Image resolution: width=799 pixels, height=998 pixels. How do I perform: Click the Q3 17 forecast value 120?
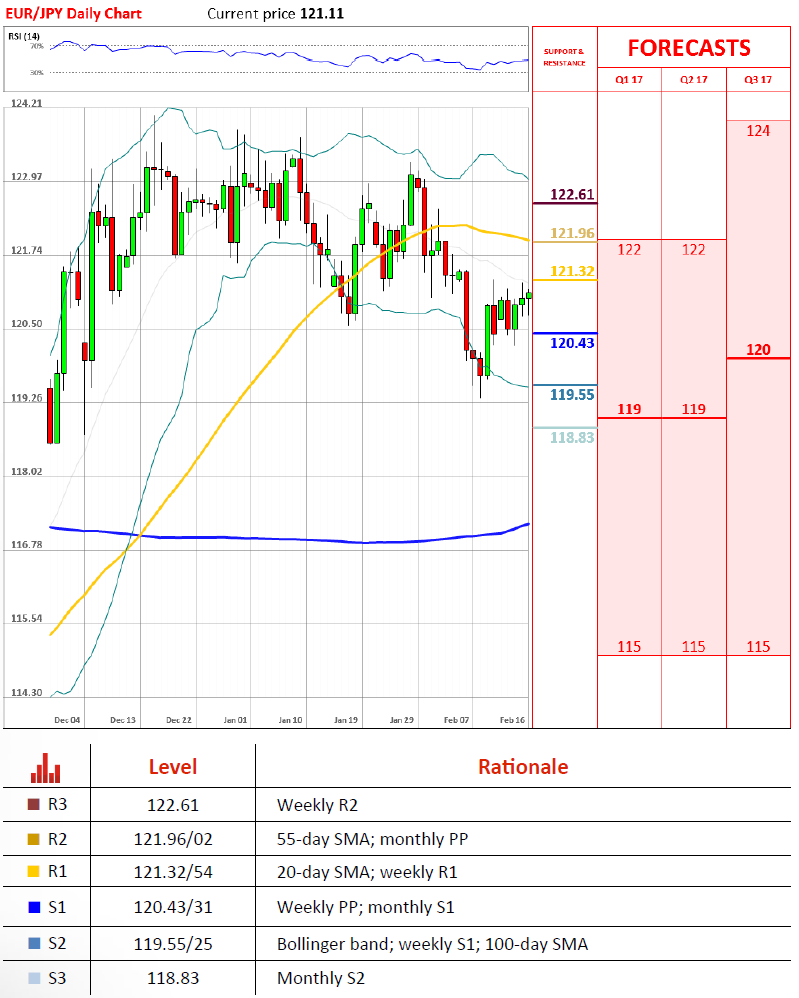pyautogui.click(x=758, y=349)
